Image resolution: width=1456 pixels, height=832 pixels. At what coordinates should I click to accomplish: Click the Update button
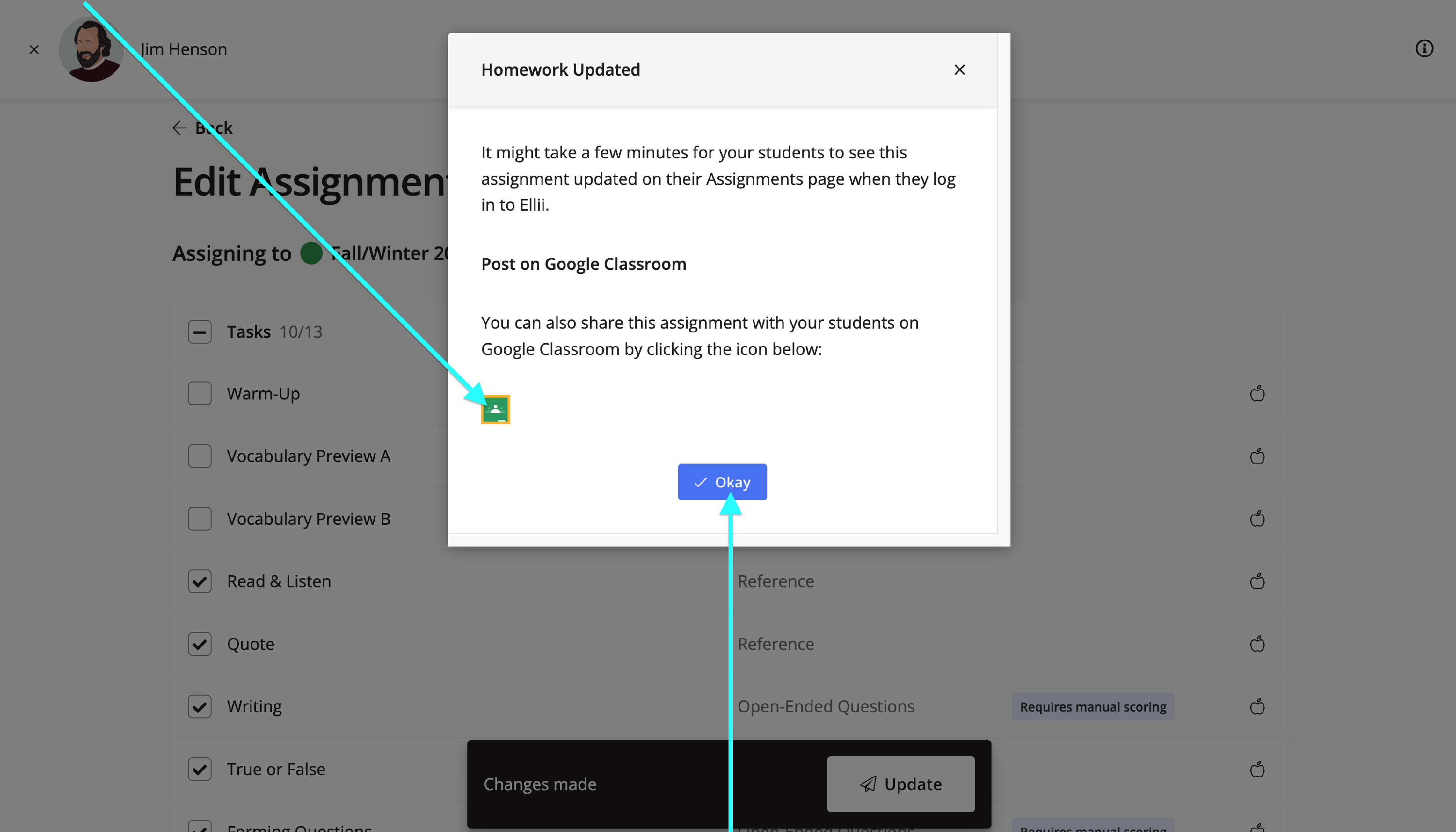tap(900, 783)
